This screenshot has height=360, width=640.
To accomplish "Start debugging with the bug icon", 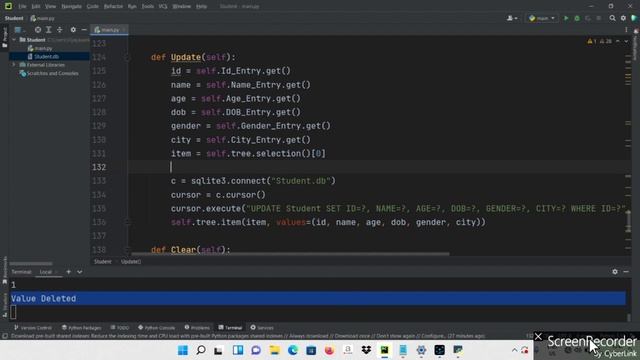I will (577, 18).
